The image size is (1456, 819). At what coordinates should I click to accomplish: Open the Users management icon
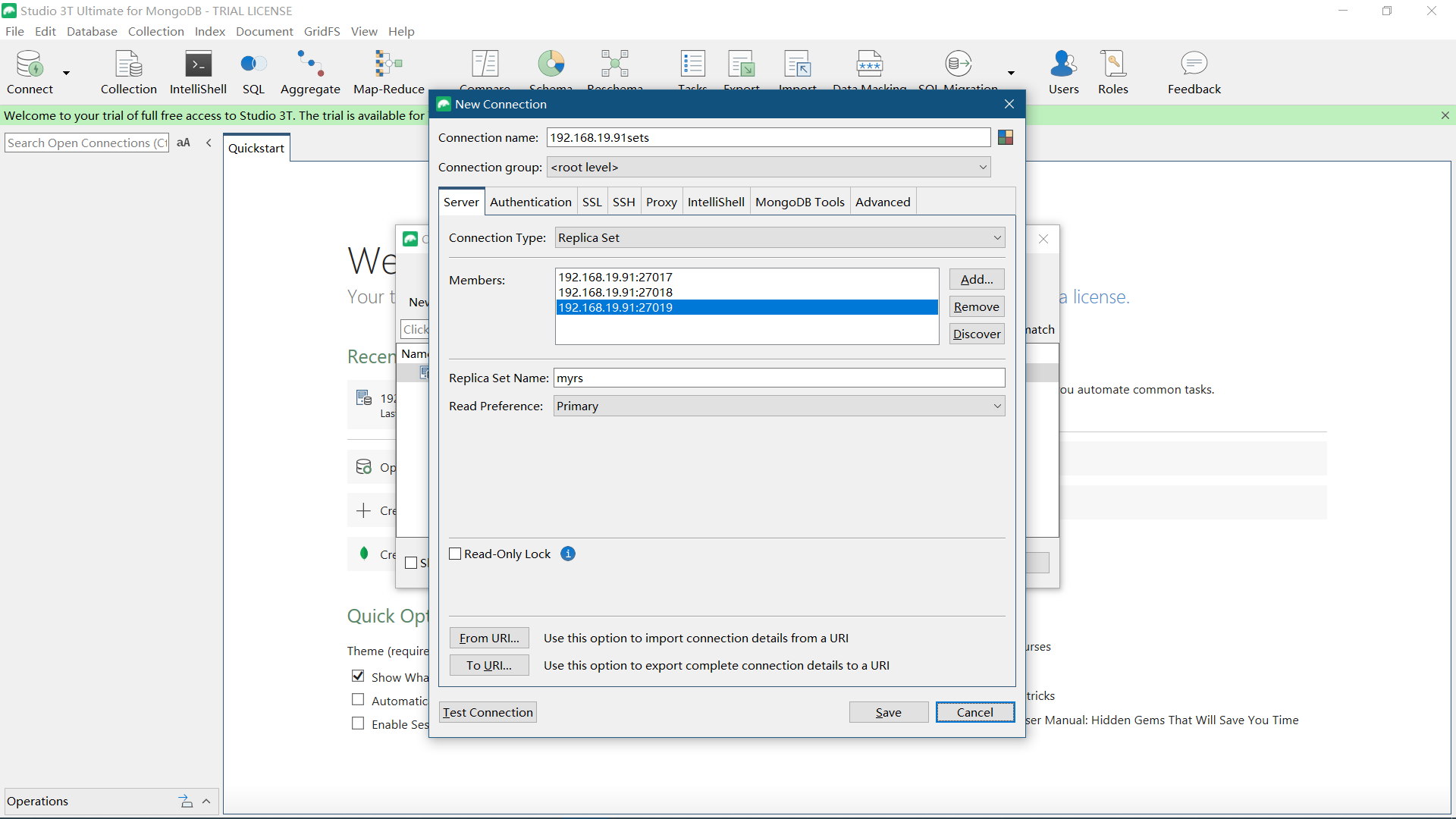tap(1063, 72)
